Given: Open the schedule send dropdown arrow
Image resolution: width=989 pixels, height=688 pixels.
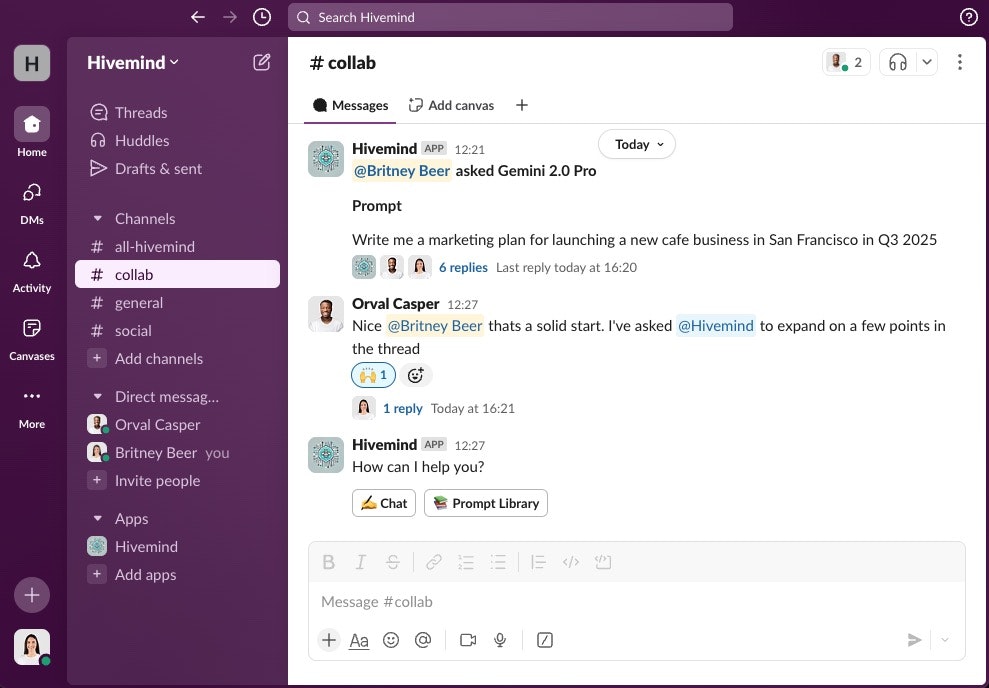Looking at the screenshot, I should tap(944, 640).
